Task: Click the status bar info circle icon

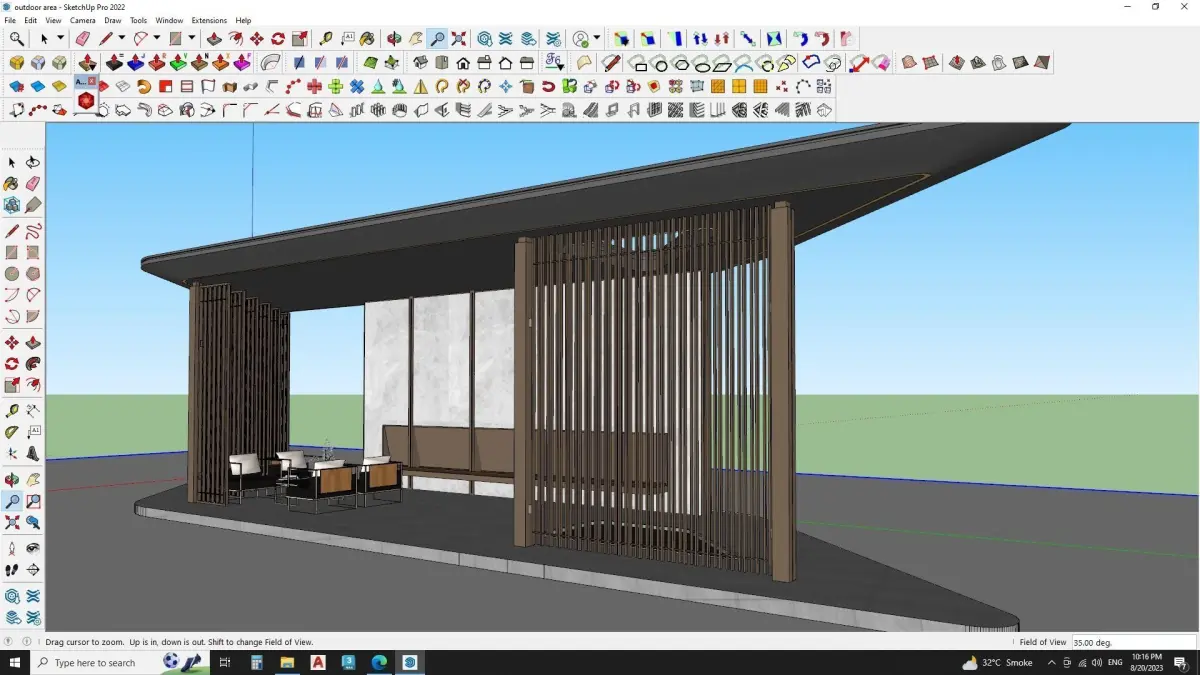Action: click(26, 642)
